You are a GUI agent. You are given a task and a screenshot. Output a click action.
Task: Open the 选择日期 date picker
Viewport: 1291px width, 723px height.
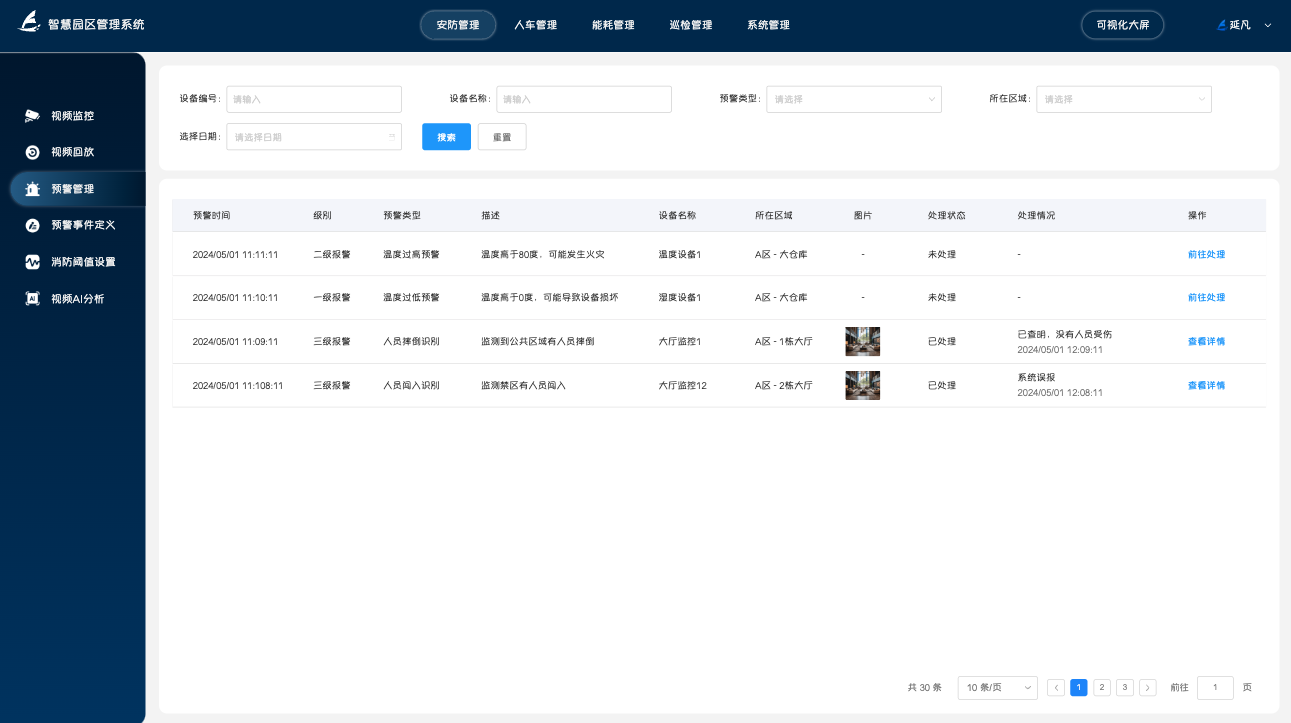point(313,136)
